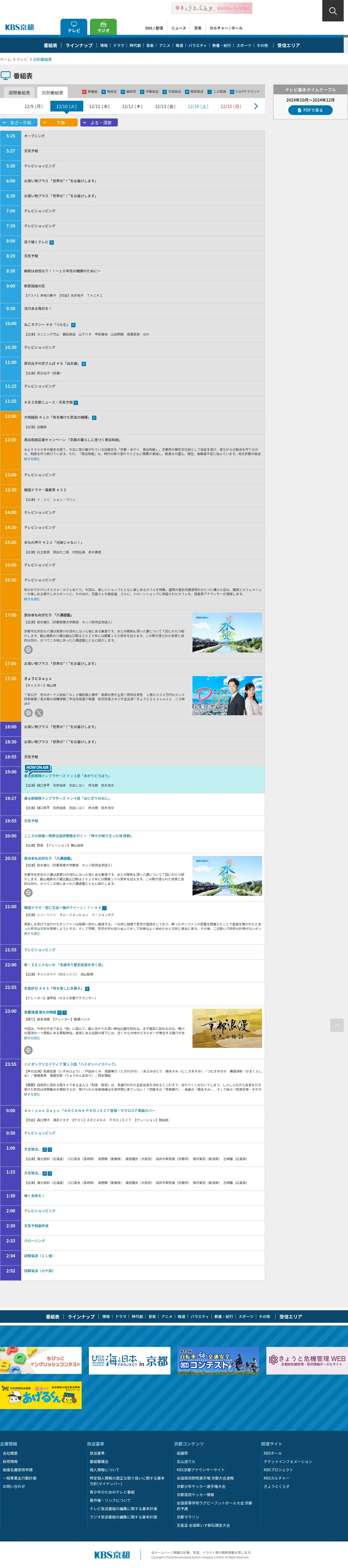Choose date 12/15 (日)
The image size is (348, 1568).
[230, 106]
